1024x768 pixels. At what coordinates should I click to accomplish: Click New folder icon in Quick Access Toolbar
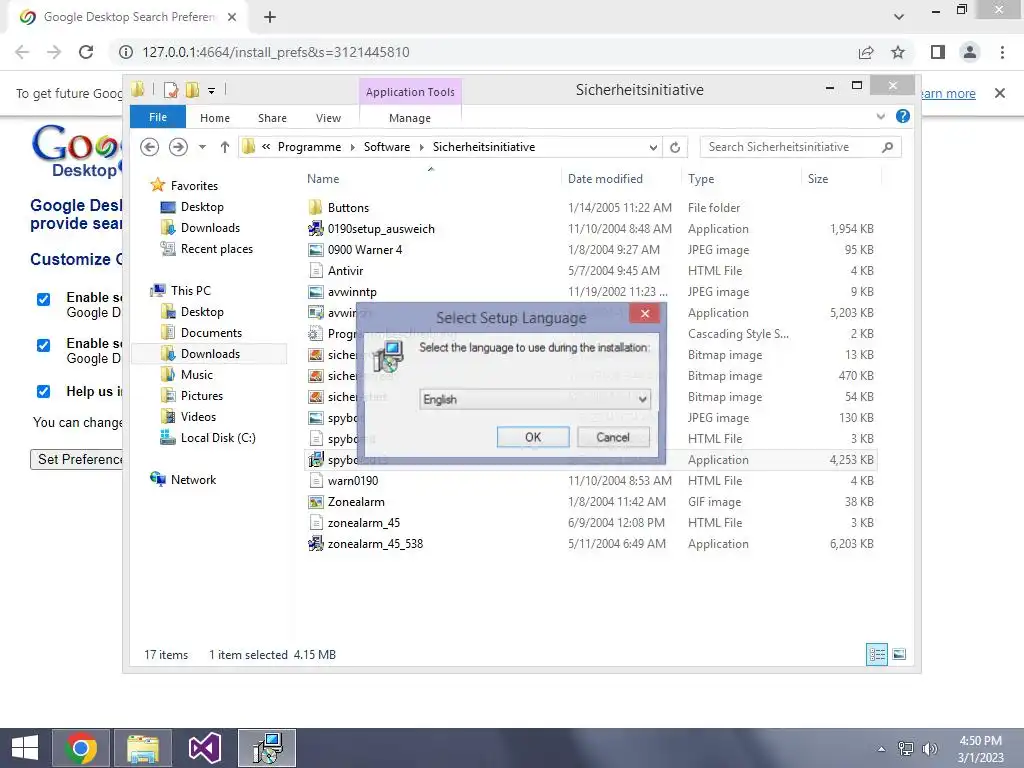[192, 90]
